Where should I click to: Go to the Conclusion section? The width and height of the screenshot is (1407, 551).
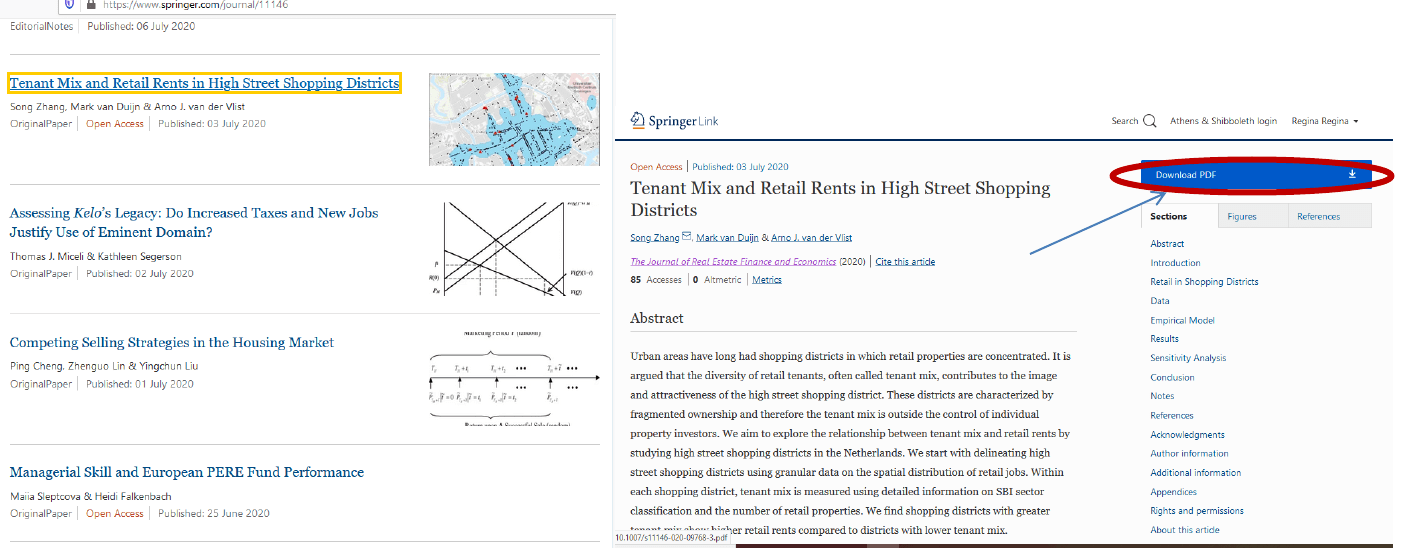tap(1172, 378)
